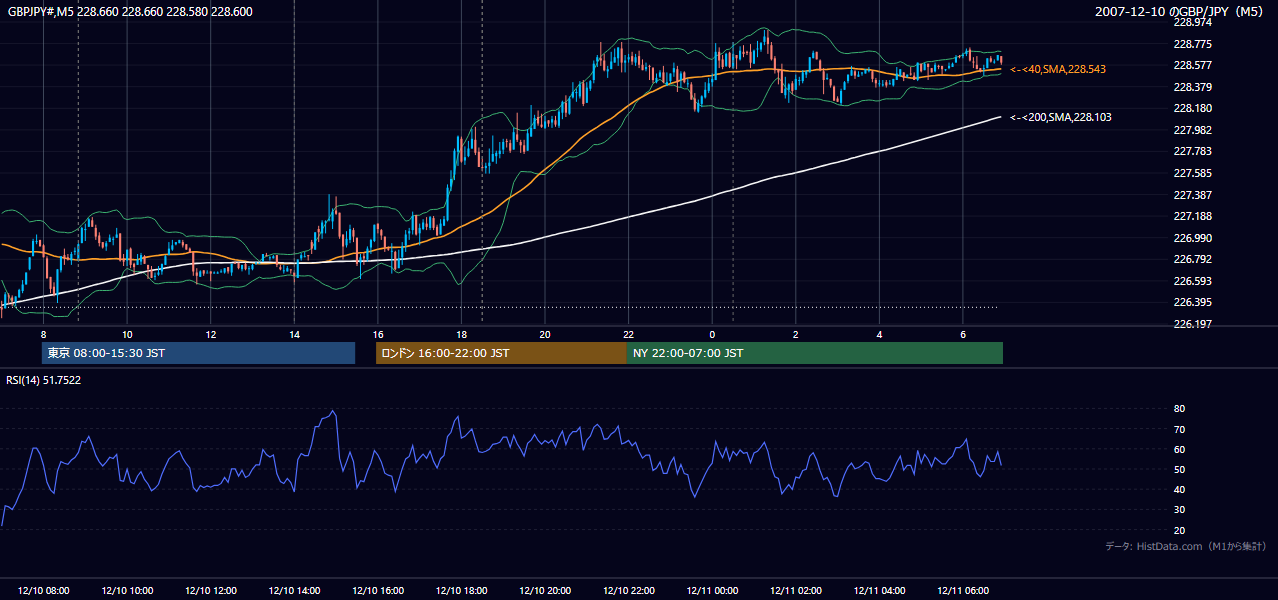
Task: Click the '12/10 08:00' bottom time label
Action: (x=43, y=591)
